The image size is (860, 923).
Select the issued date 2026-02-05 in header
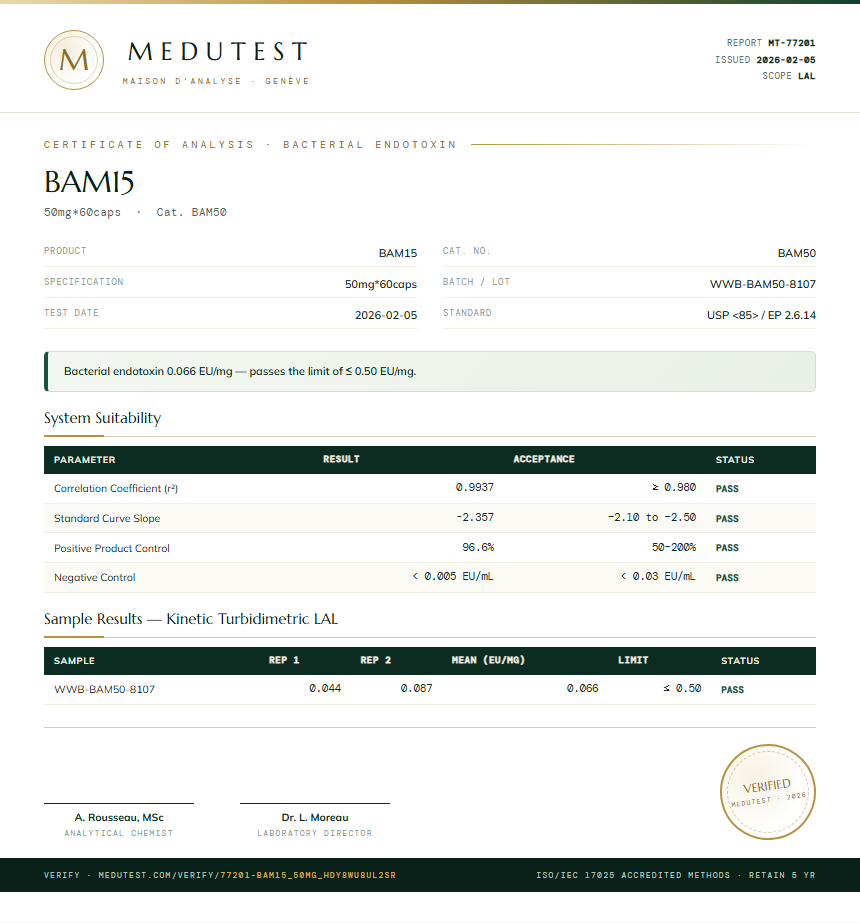tap(786, 59)
